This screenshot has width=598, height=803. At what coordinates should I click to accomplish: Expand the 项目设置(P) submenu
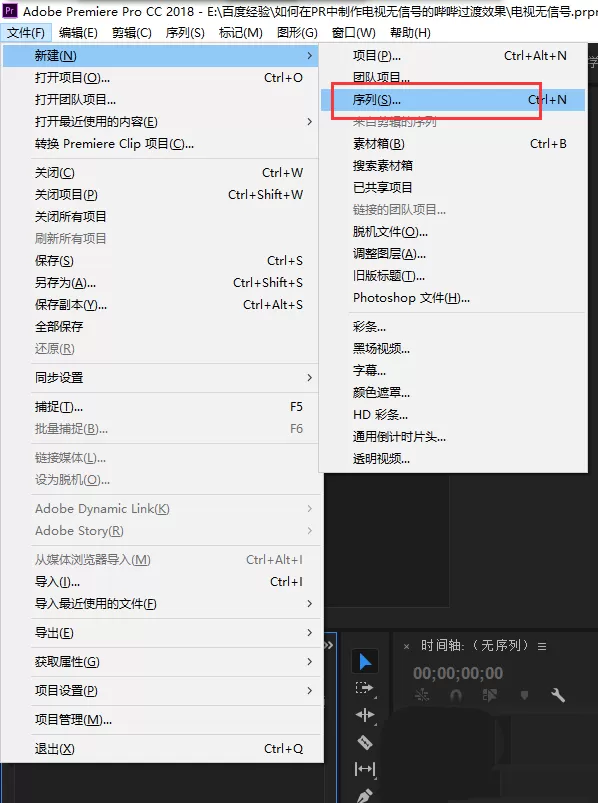point(161,690)
